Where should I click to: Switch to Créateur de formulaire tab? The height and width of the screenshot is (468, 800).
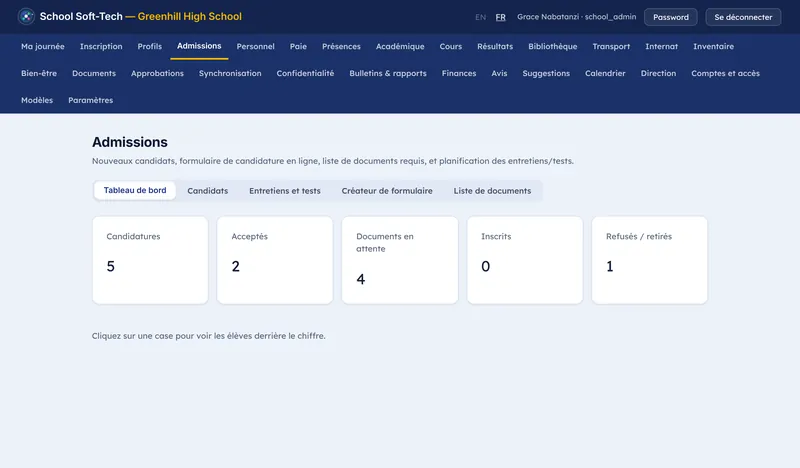[x=387, y=191]
